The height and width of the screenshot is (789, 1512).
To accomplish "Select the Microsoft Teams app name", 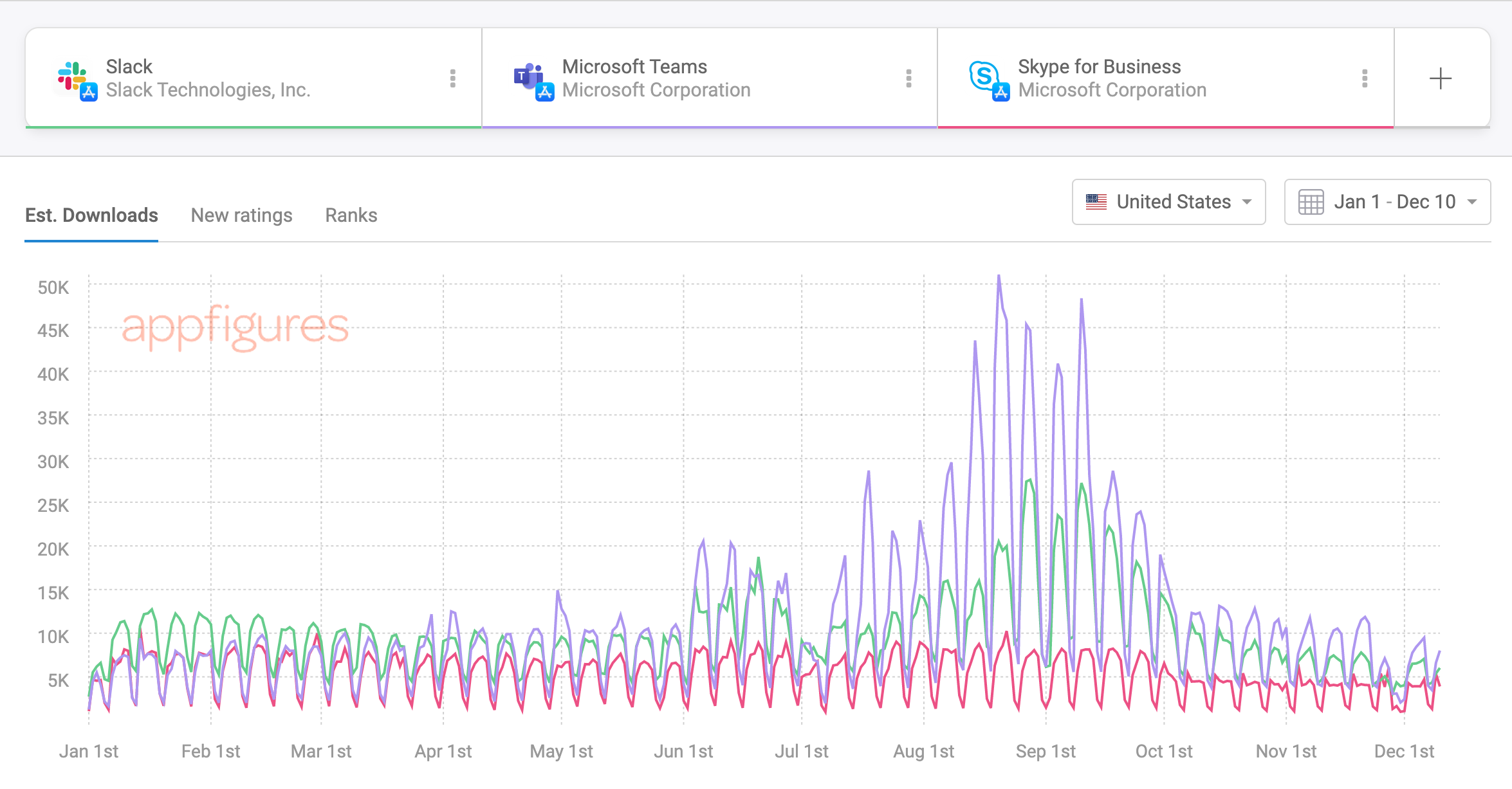I will (634, 66).
